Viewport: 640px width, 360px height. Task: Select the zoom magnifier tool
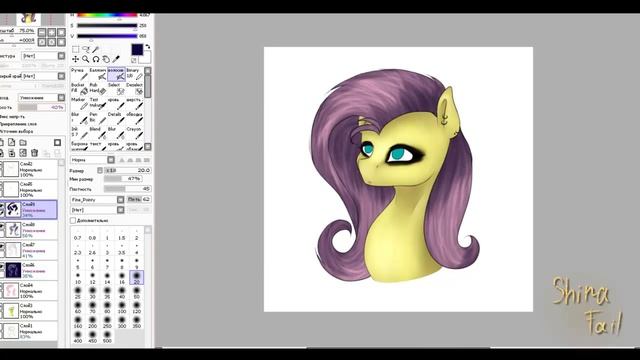(x=86, y=59)
